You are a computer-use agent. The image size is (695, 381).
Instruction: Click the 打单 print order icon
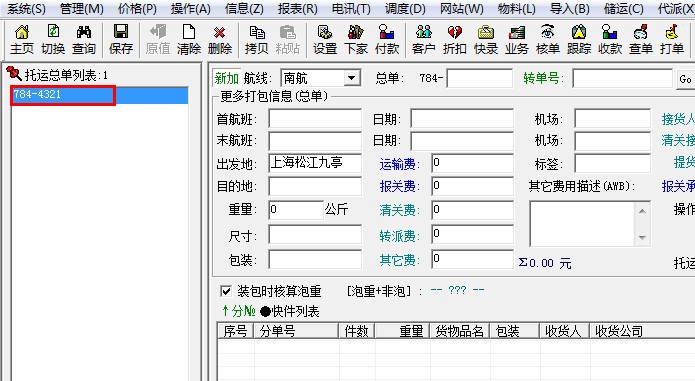point(672,39)
